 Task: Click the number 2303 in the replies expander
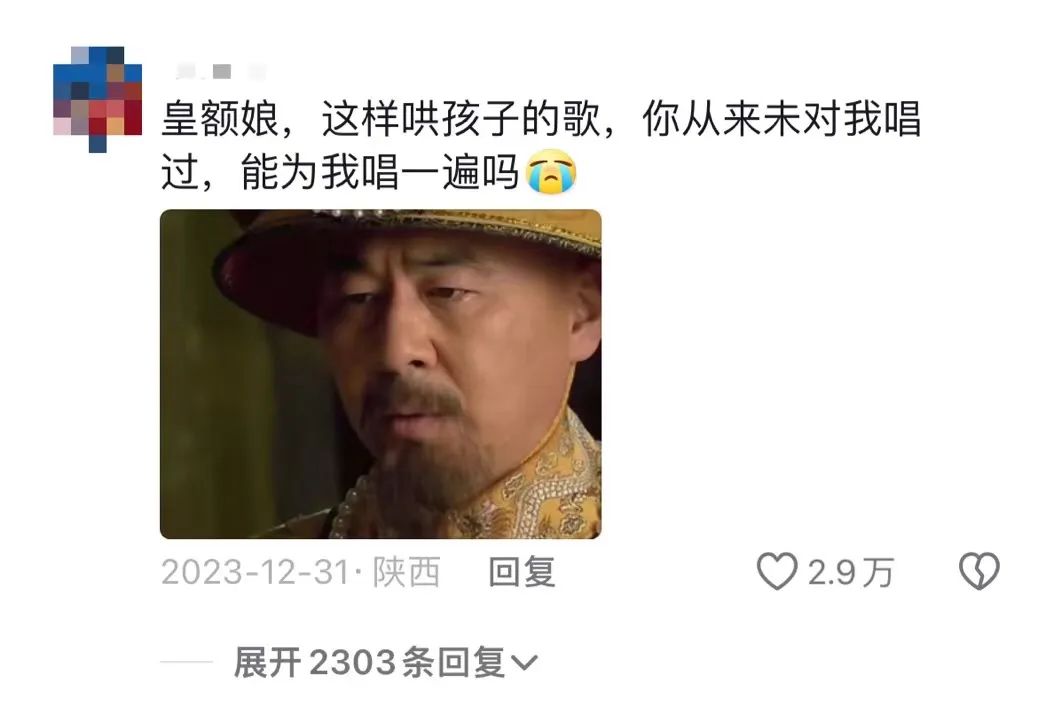pos(353,663)
